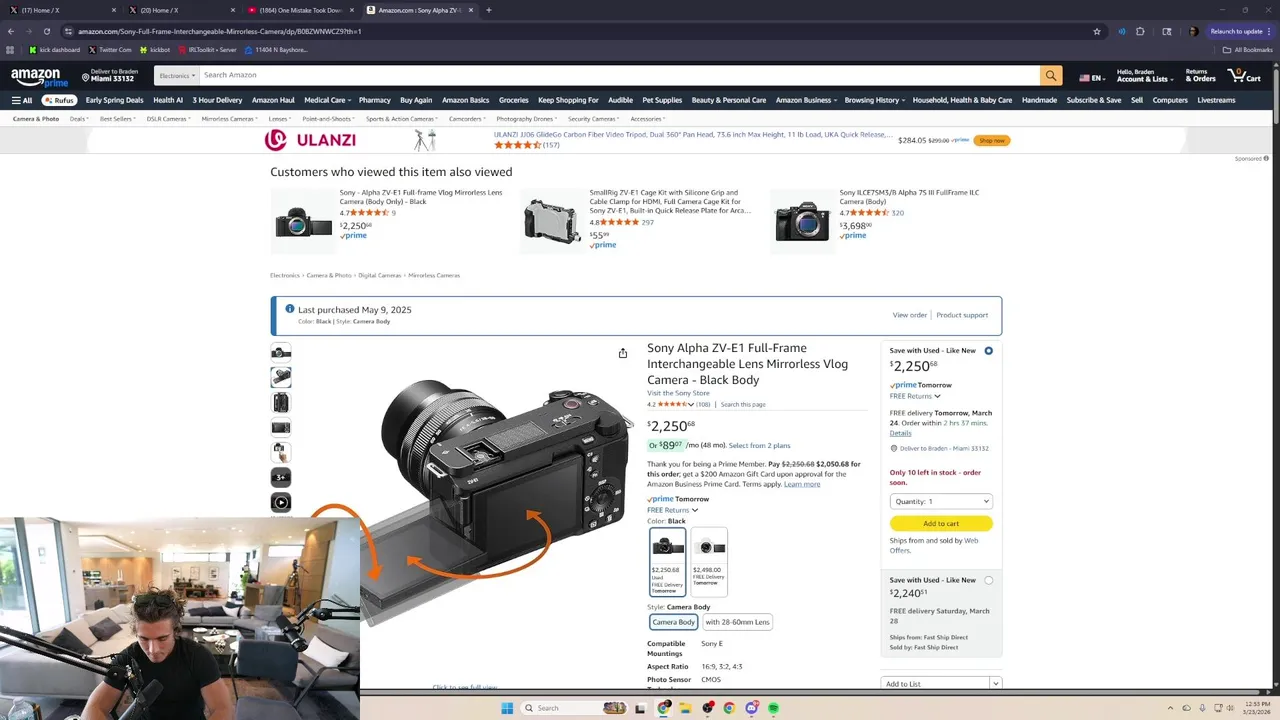Open the Electronics search category dropdown
The width and height of the screenshot is (1280, 720).
click(175, 75)
